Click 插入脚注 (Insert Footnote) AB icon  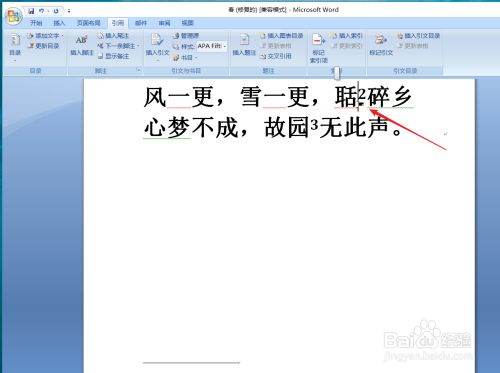pos(82,45)
